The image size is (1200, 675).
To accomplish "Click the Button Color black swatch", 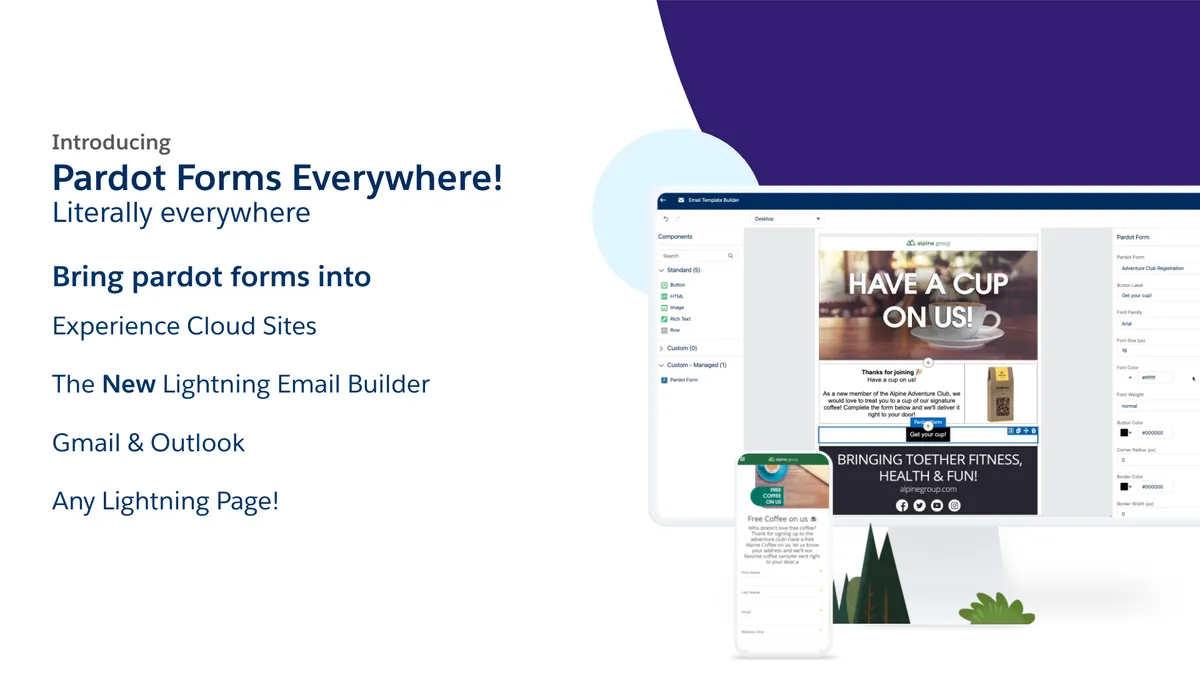I will (1124, 433).
